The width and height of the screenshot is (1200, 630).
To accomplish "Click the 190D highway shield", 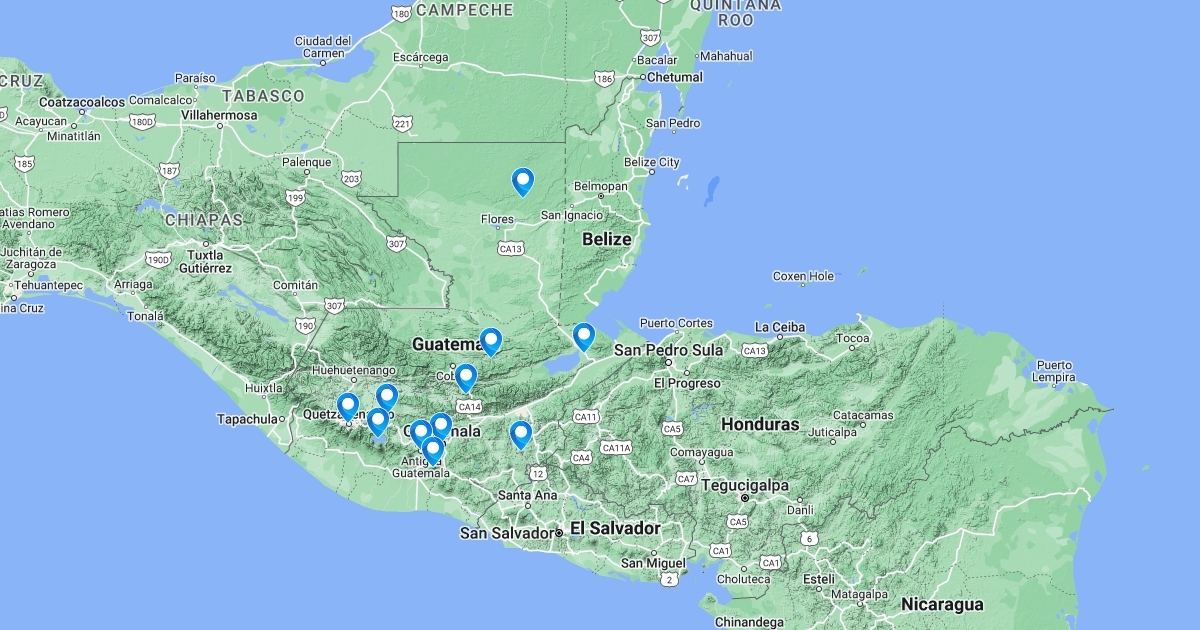I will [157, 259].
